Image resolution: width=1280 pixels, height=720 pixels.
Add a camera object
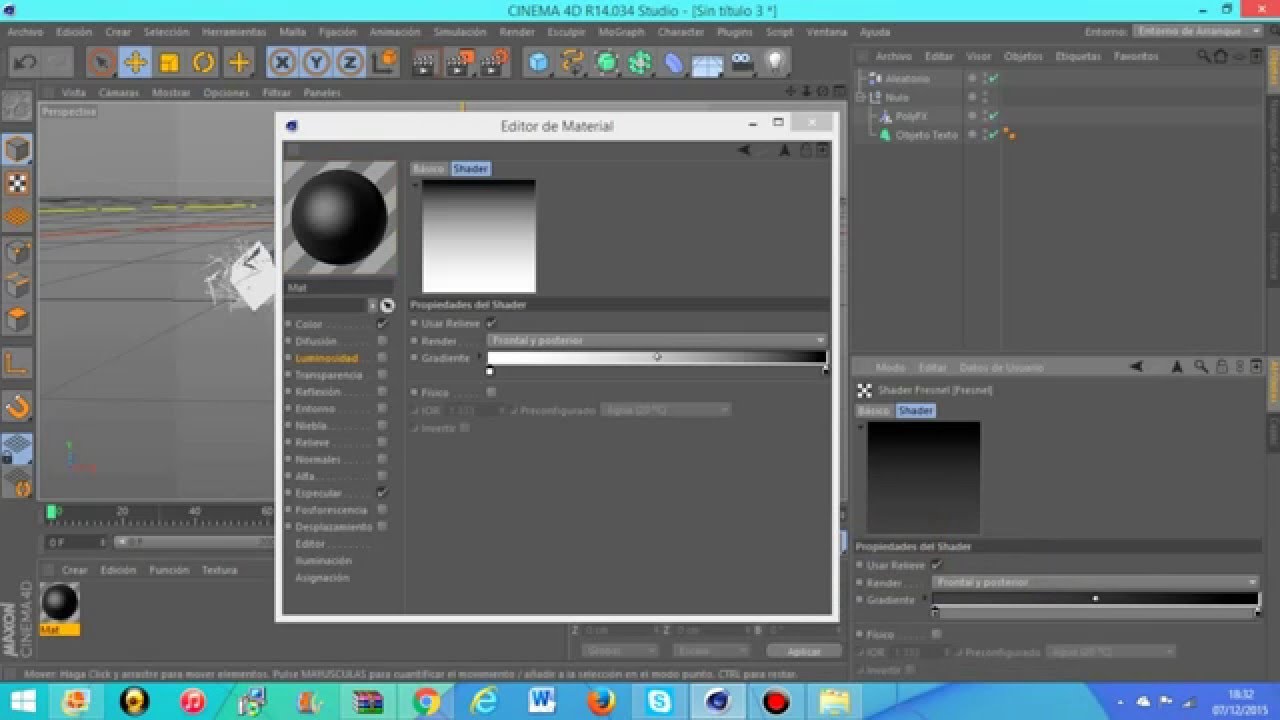coord(741,63)
